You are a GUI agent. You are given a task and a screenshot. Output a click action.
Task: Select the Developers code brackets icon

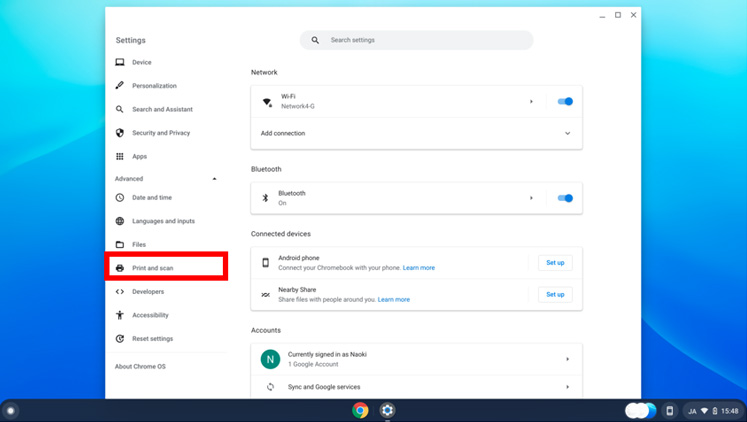120,292
